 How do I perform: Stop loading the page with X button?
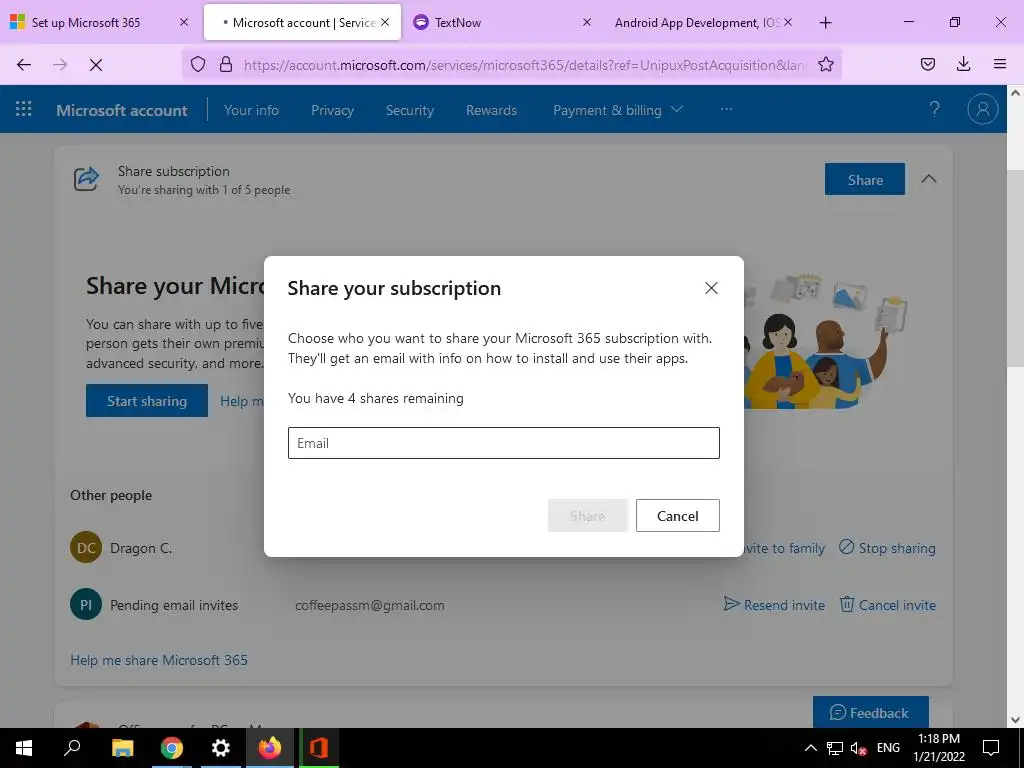click(x=95, y=64)
